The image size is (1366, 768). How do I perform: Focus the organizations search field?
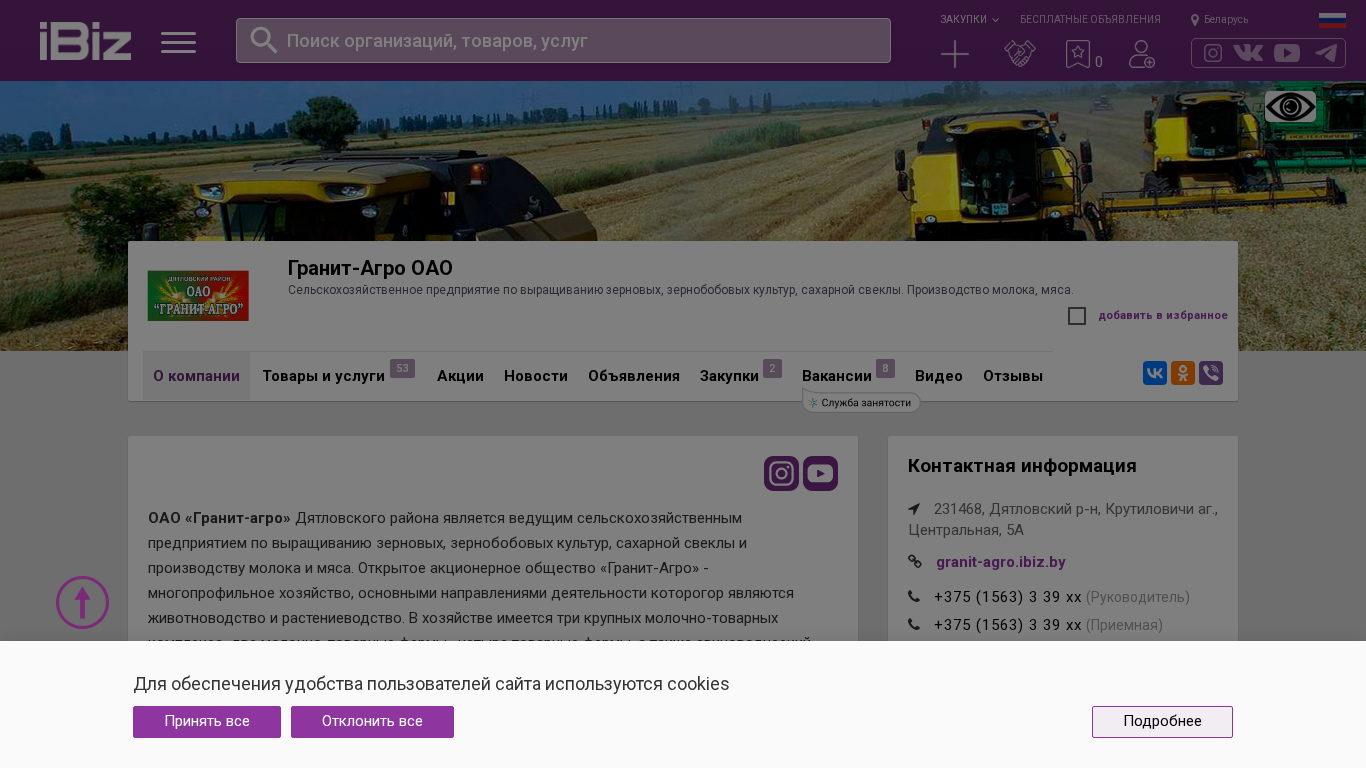[563, 41]
